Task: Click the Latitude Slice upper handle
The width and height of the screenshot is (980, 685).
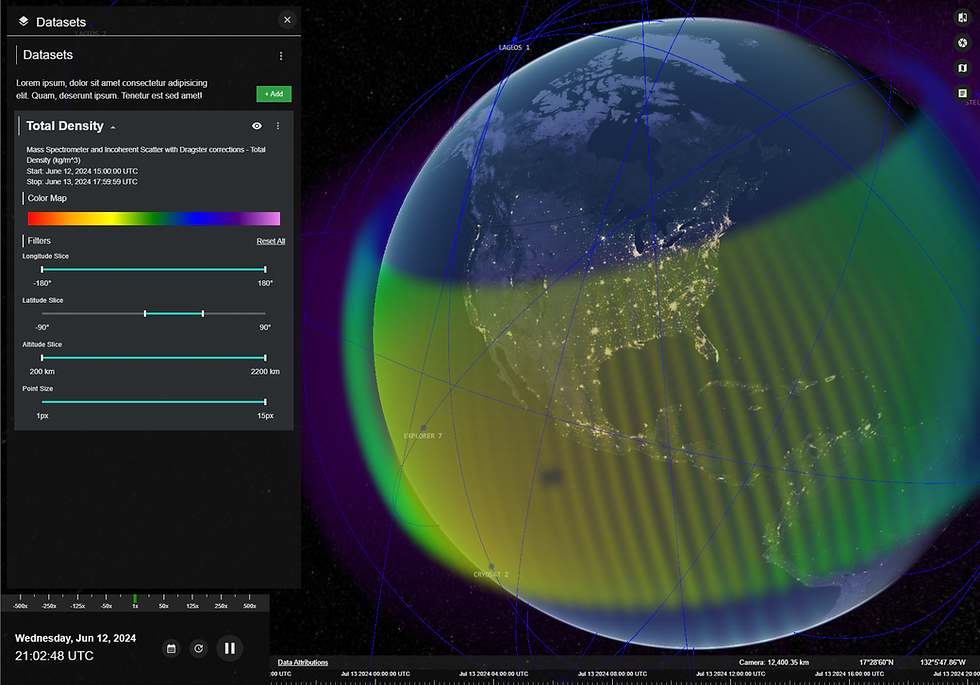Action: tap(202, 313)
